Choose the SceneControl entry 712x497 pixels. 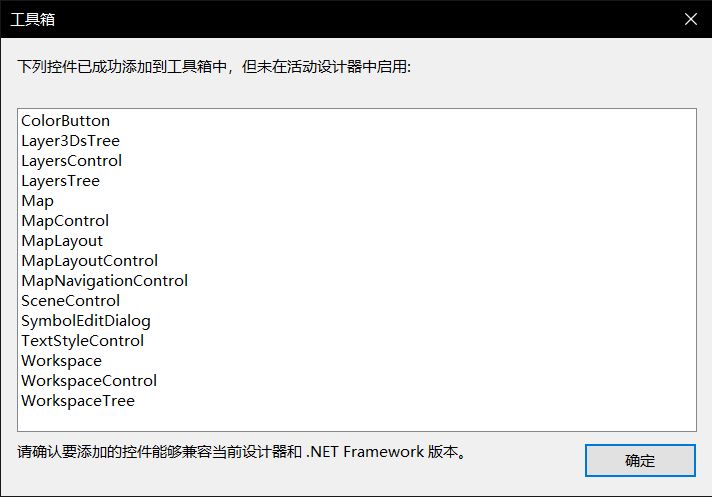70,300
